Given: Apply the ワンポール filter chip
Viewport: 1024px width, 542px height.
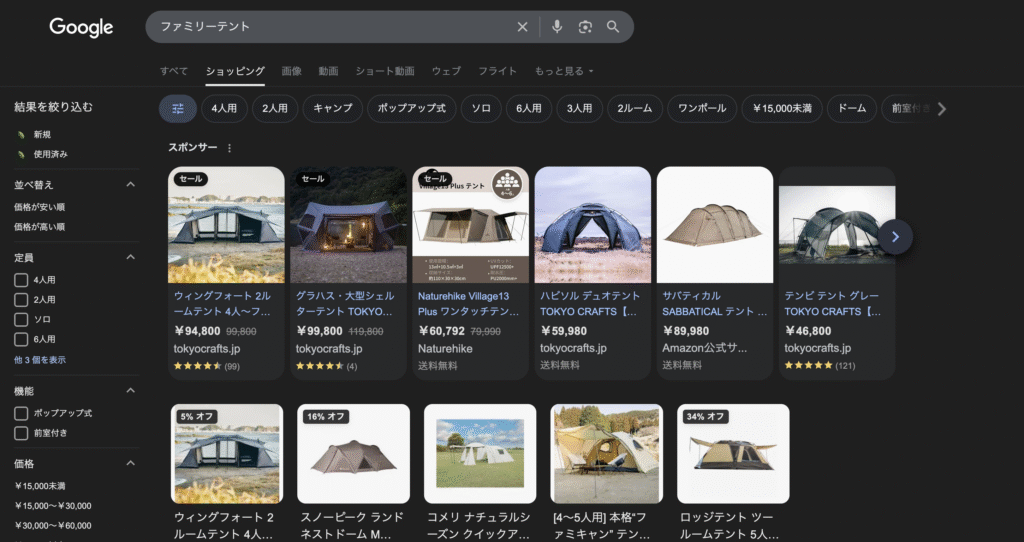Looking at the screenshot, I should coord(702,109).
